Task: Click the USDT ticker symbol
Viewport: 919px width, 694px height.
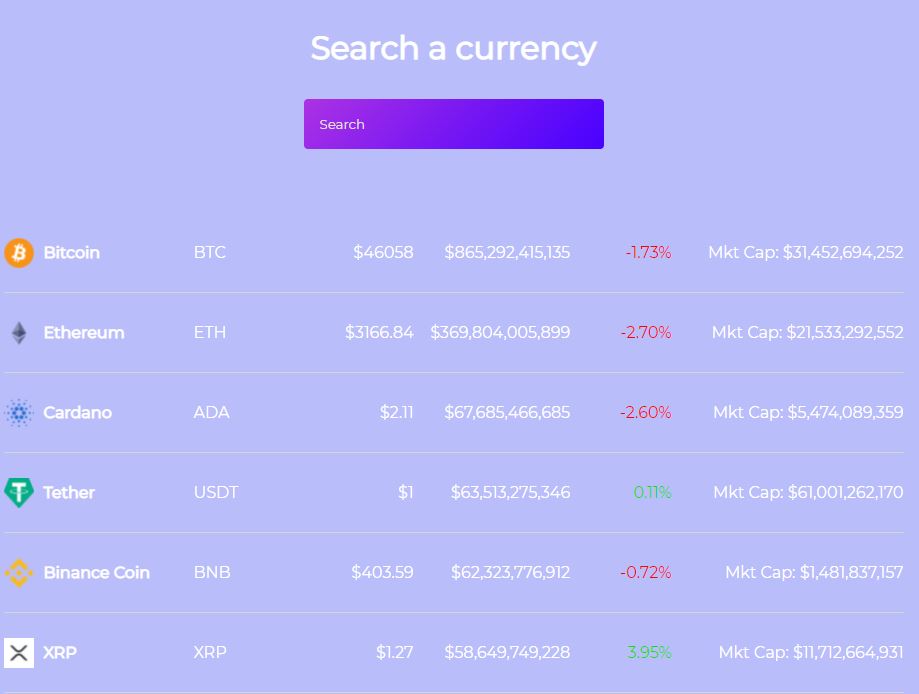Action: 216,492
